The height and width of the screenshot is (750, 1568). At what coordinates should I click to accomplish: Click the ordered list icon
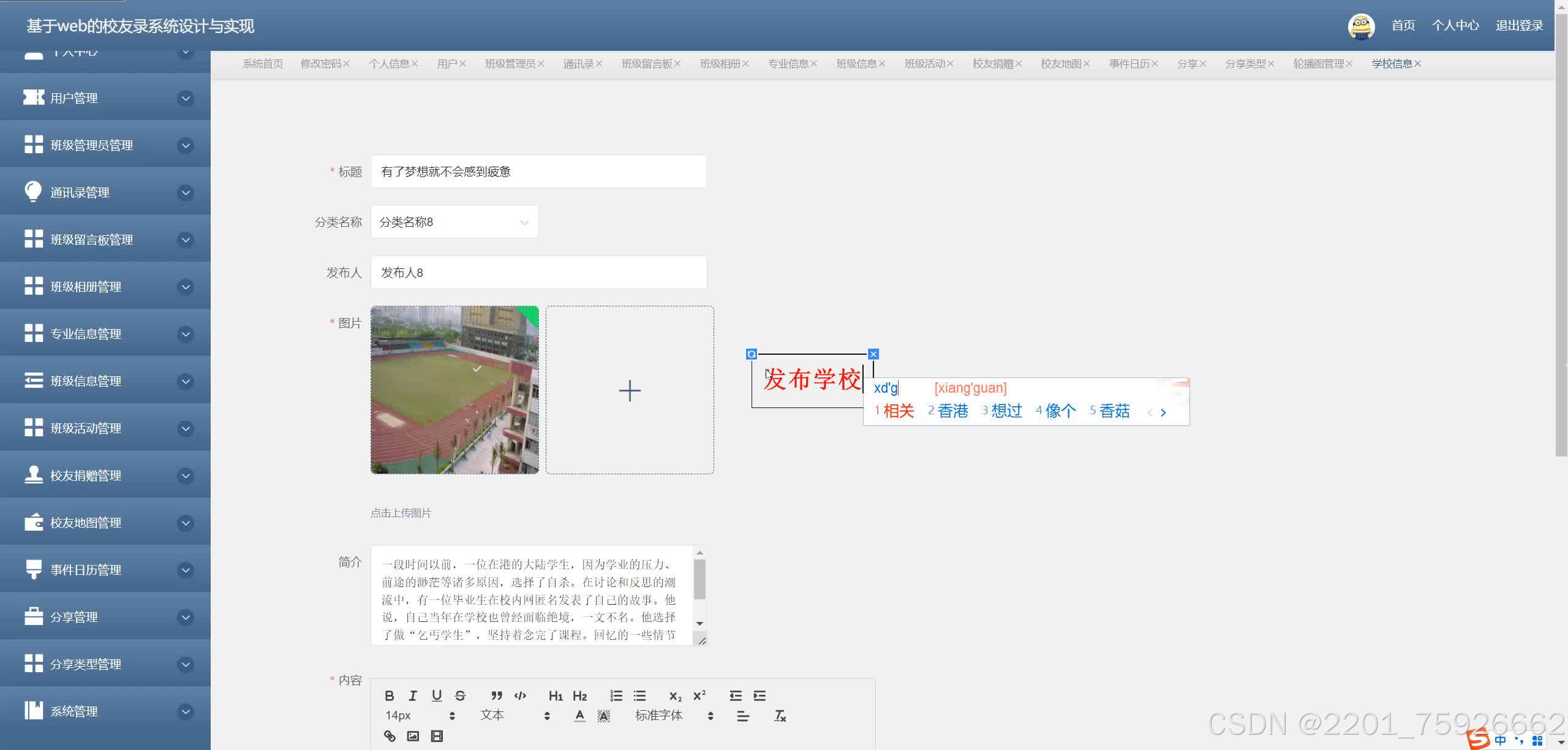tap(616, 695)
